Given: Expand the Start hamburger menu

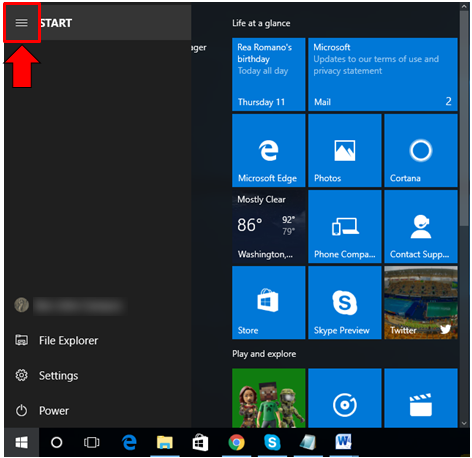Looking at the screenshot, I should [22, 23].
